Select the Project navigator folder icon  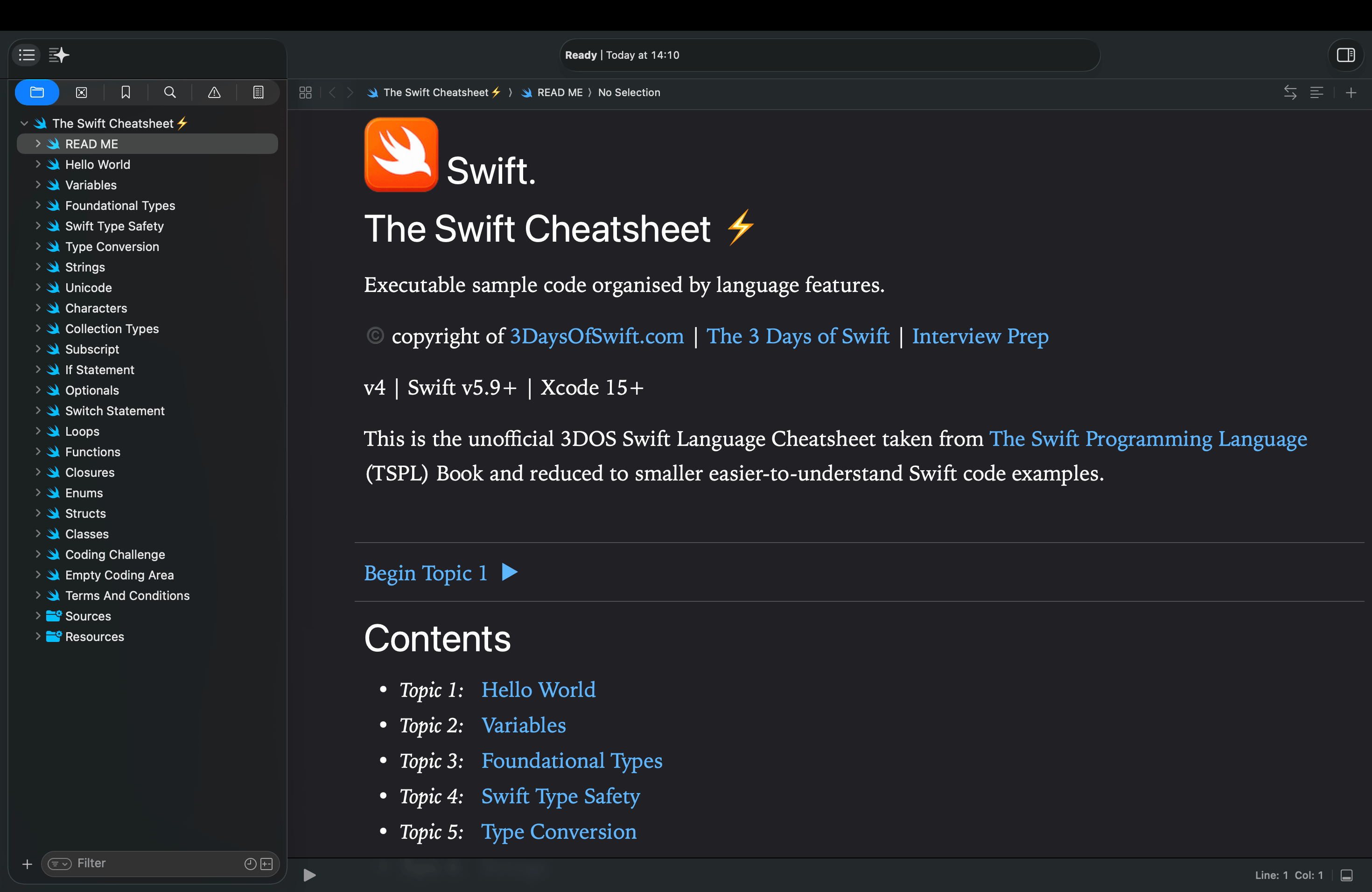point(37,92)
